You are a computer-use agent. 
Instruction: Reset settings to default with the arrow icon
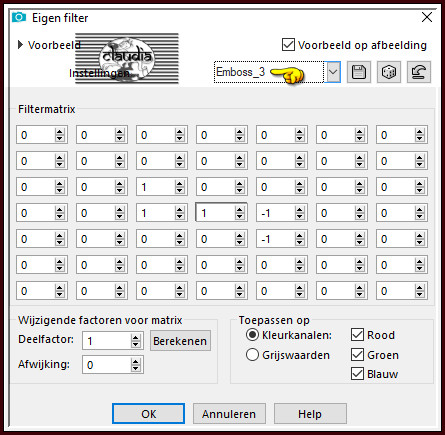click(x=419, y=72)
